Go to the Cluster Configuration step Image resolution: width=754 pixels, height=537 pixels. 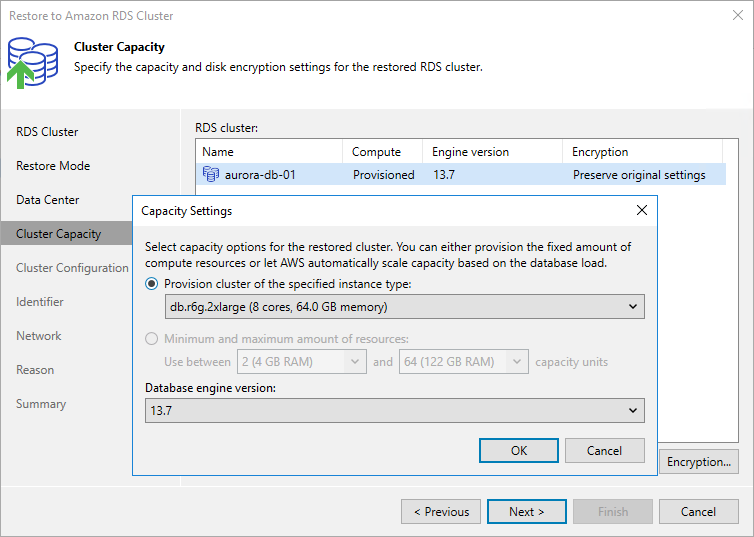click(x=72, y=268)
